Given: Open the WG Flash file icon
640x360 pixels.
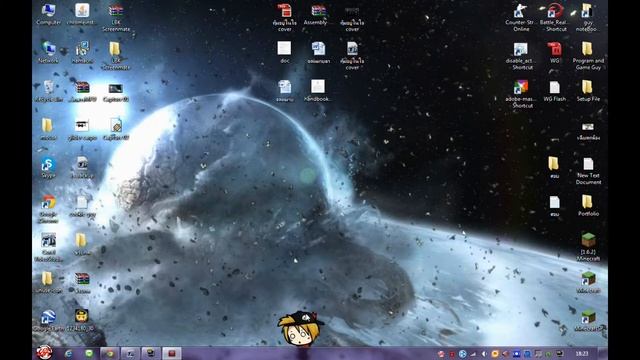Looking at the screenshot, I should [x=555, y=91].
